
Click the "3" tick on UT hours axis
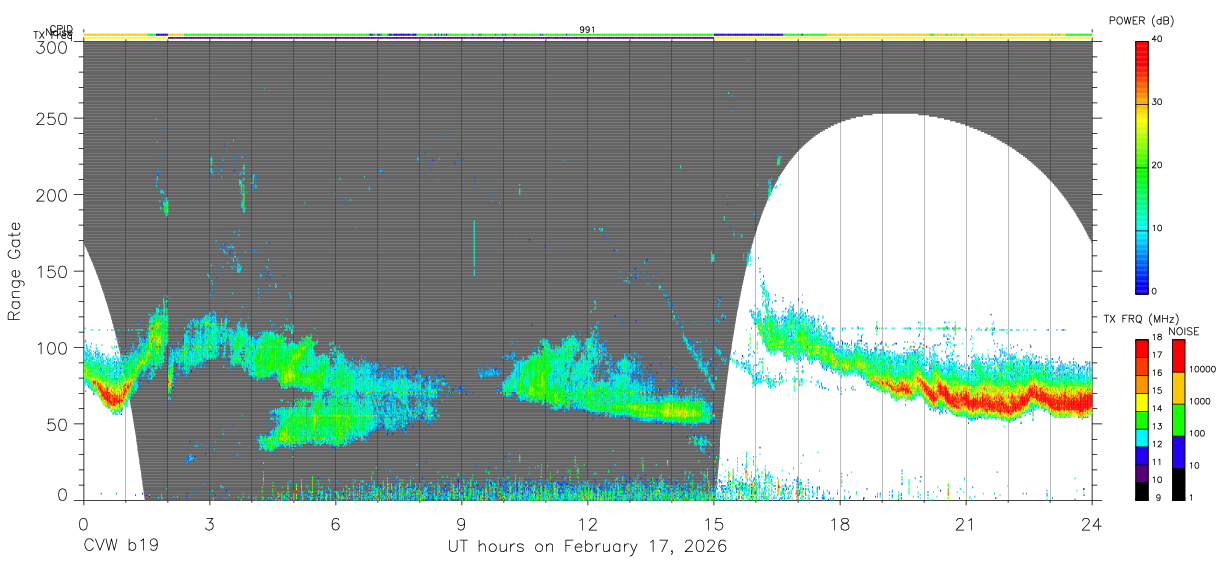coord(209,523)
